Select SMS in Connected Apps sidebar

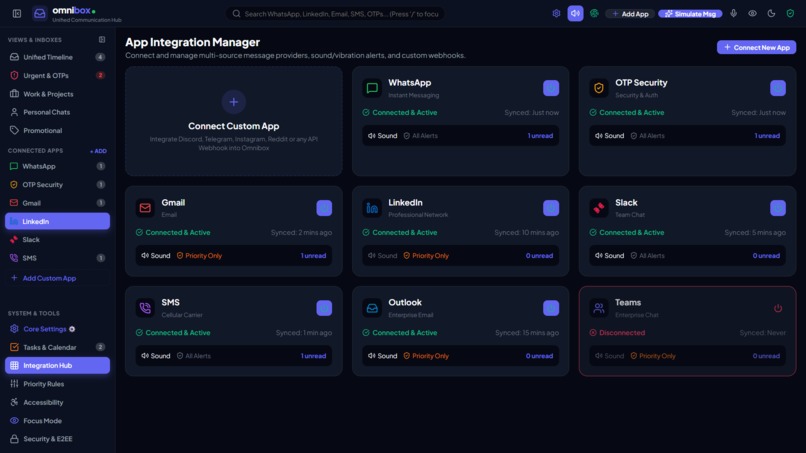57,258
